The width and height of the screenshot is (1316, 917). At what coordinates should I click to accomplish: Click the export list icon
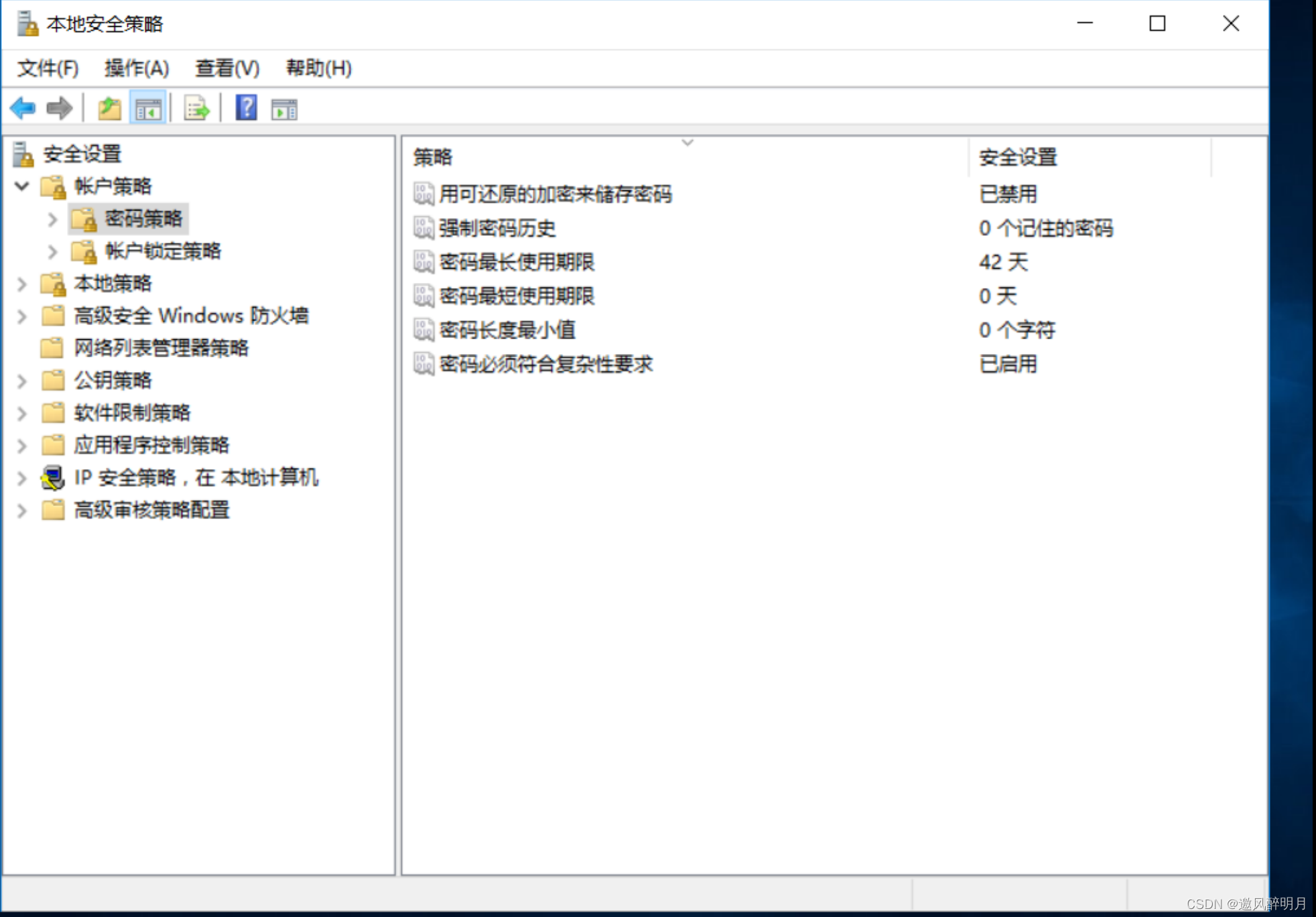pos(195,108)
